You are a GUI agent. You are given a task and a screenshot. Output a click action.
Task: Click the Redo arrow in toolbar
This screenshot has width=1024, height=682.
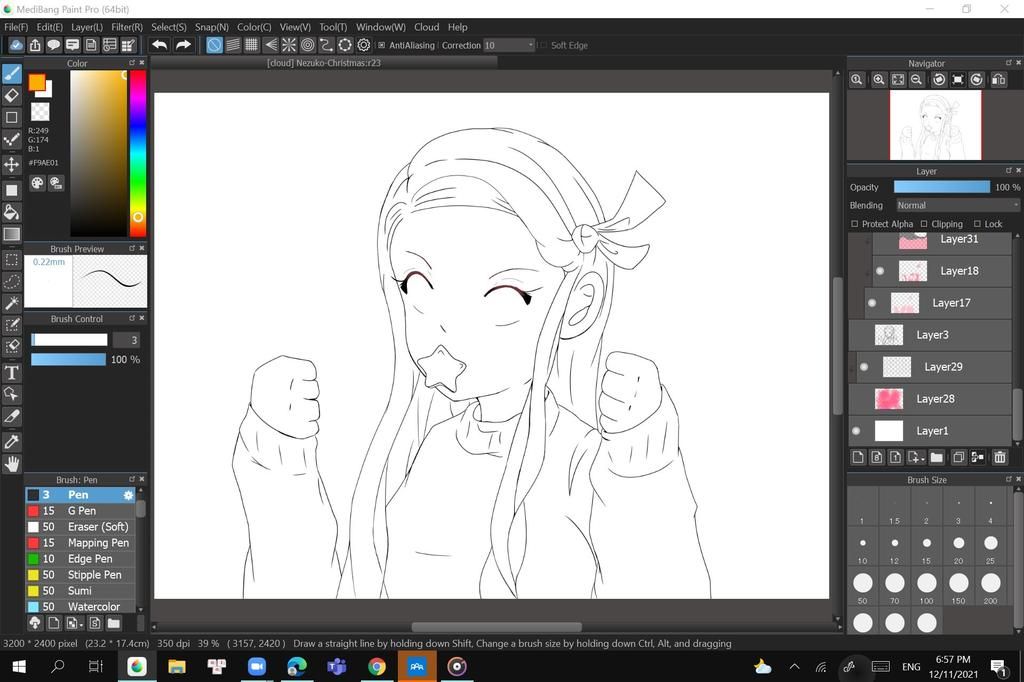(184, 45)
